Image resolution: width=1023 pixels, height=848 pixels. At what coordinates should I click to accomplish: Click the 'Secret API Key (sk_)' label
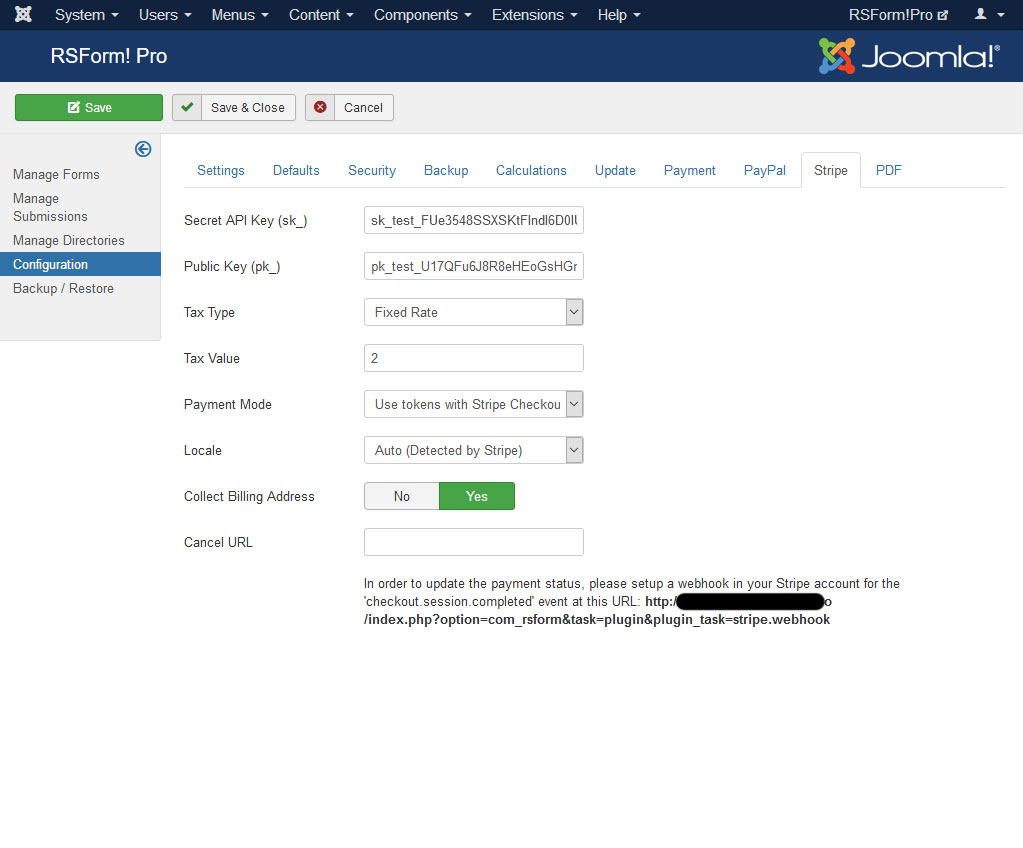(245, 220)
